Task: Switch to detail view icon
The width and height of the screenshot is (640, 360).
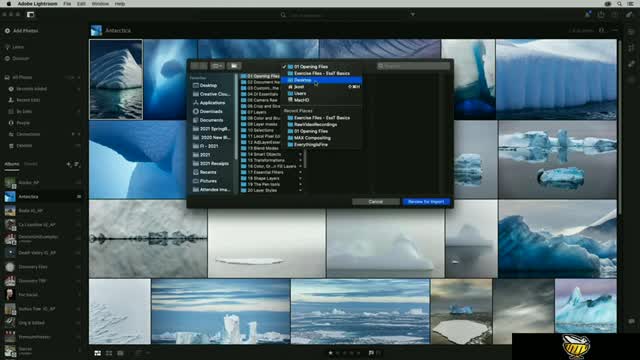Action: tap(120, 353)
